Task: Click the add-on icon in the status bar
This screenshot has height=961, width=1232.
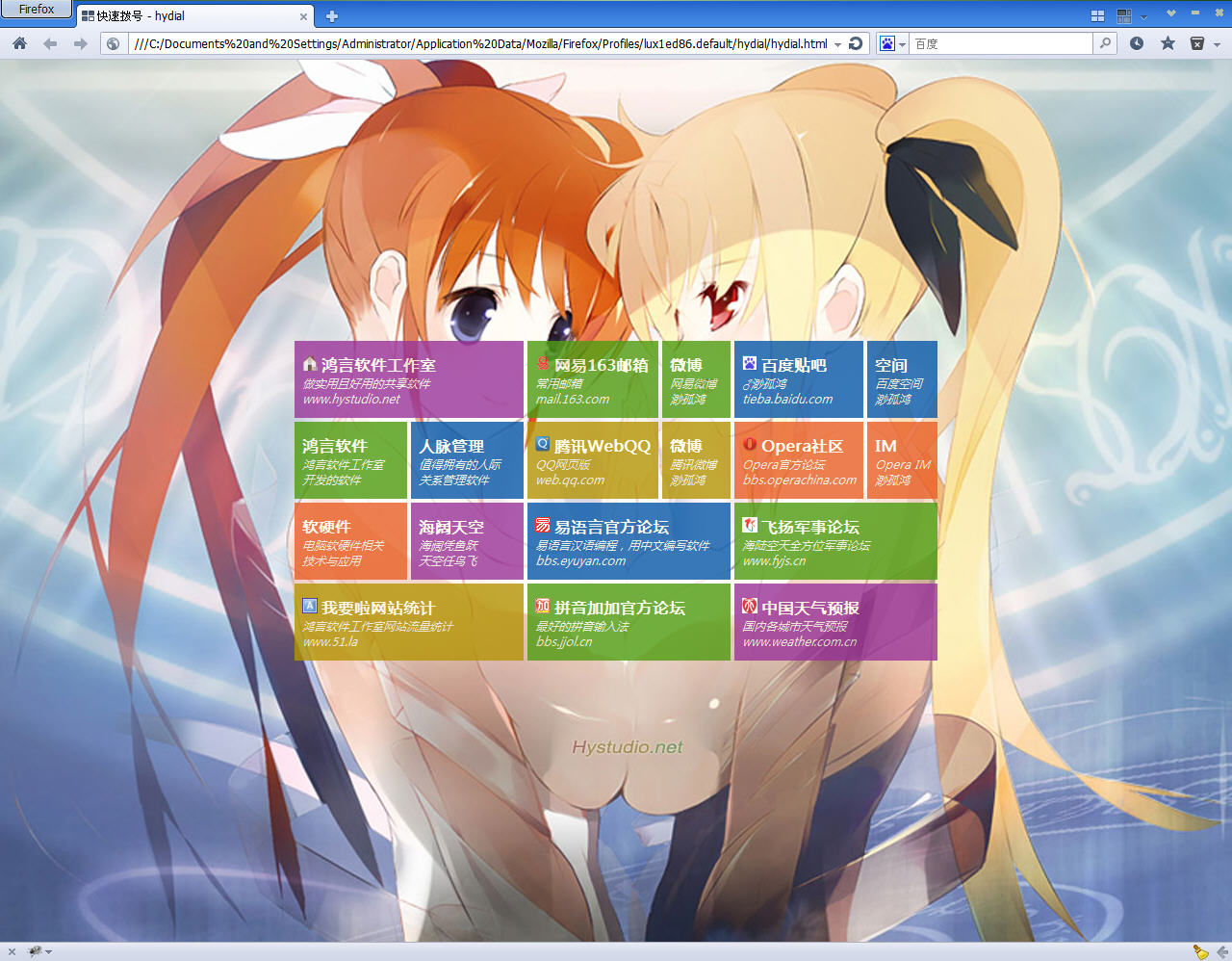Action: [x=36, y=951]
